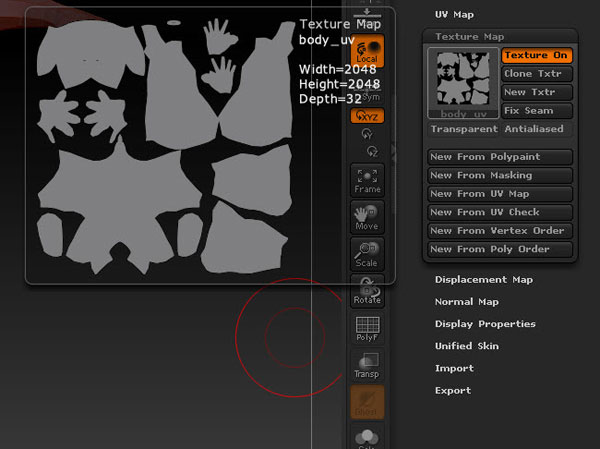Expand the Display Properties section
Viewport: 600px width, 449px height.
(x=485, y=324)
